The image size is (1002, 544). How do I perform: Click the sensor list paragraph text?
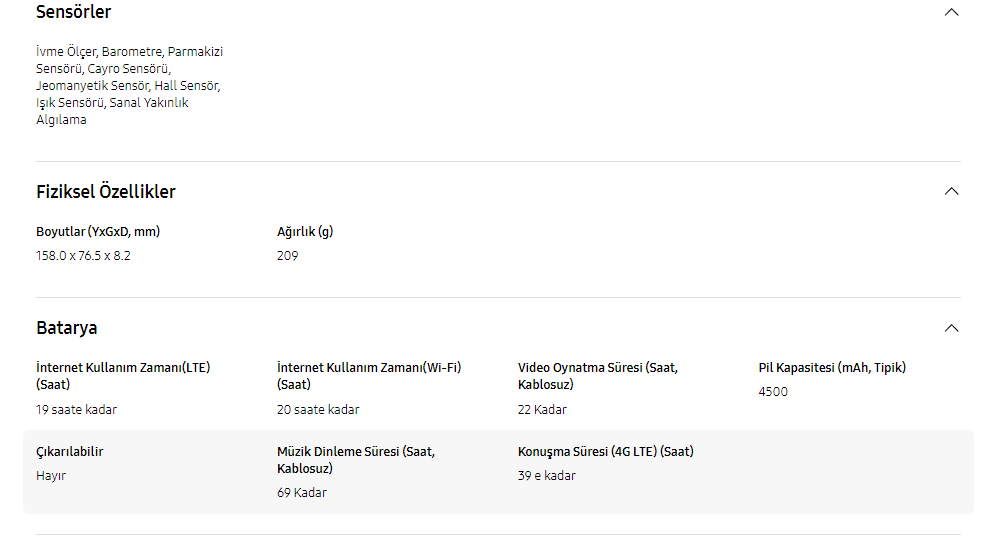(128, 85)
